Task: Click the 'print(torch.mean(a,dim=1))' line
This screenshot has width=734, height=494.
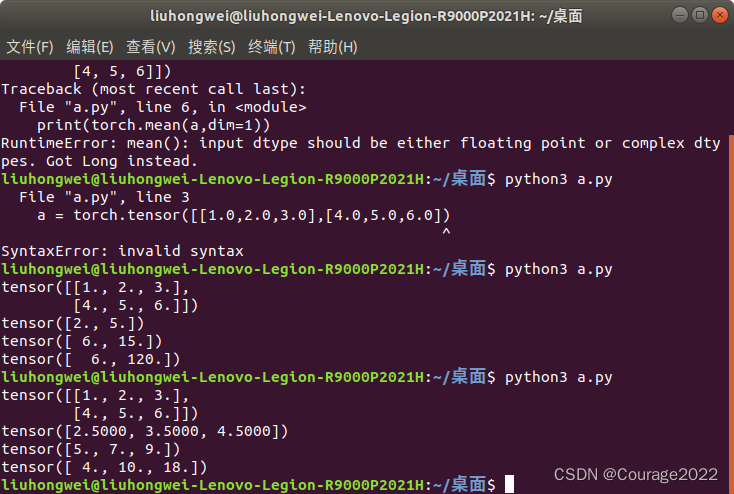Action: click(x=154, y=125)
